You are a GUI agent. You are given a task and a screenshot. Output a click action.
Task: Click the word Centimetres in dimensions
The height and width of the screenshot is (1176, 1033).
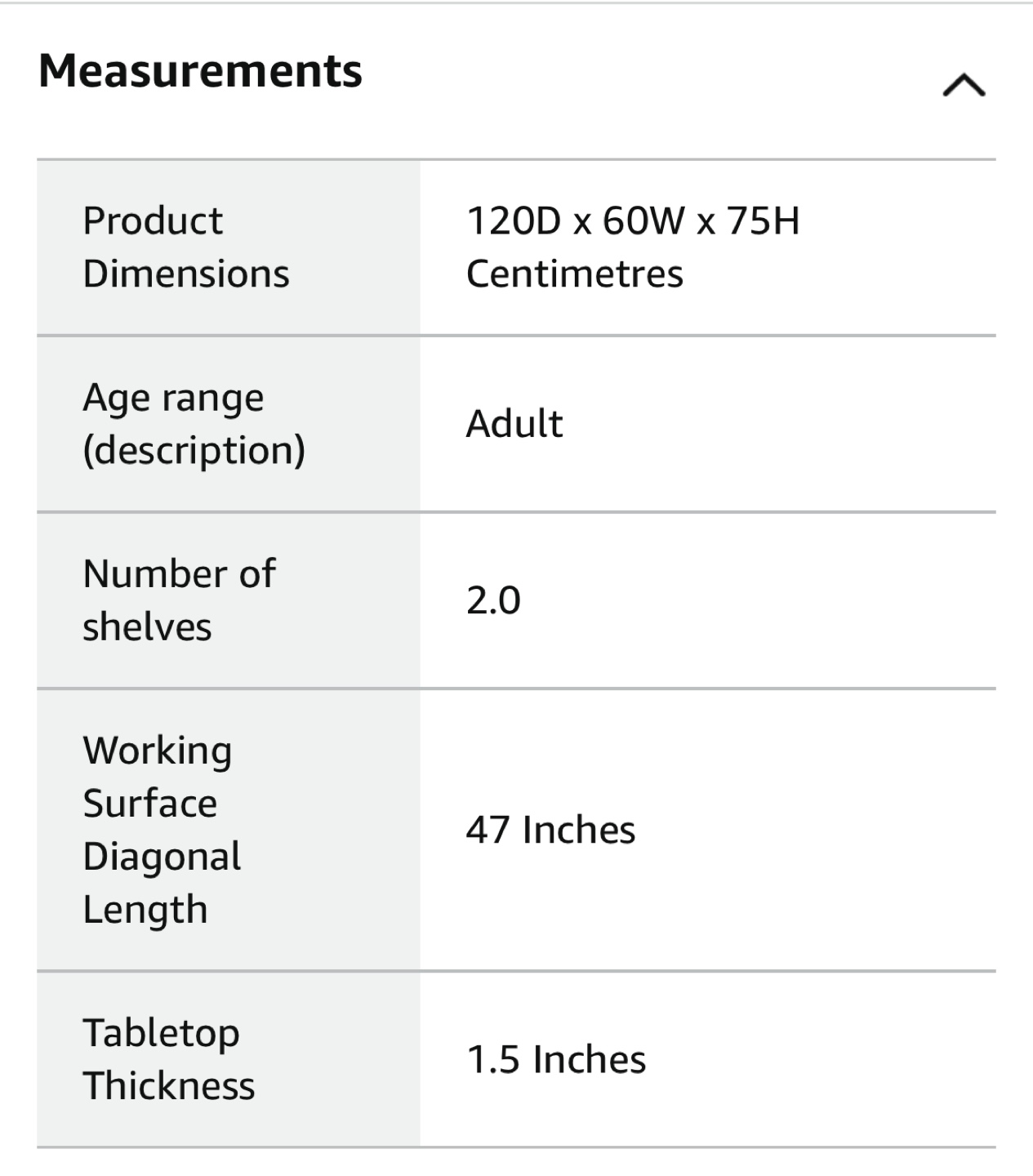[x=575, y=274]
